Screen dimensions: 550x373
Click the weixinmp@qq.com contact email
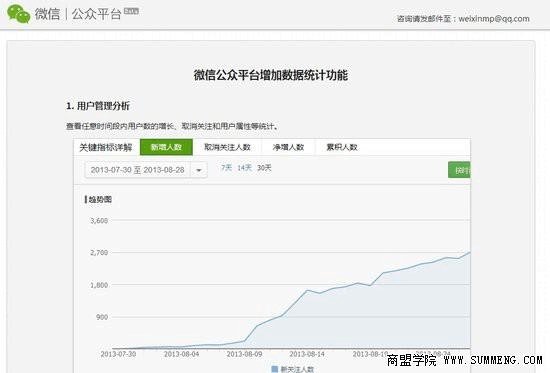coord(494,19)
